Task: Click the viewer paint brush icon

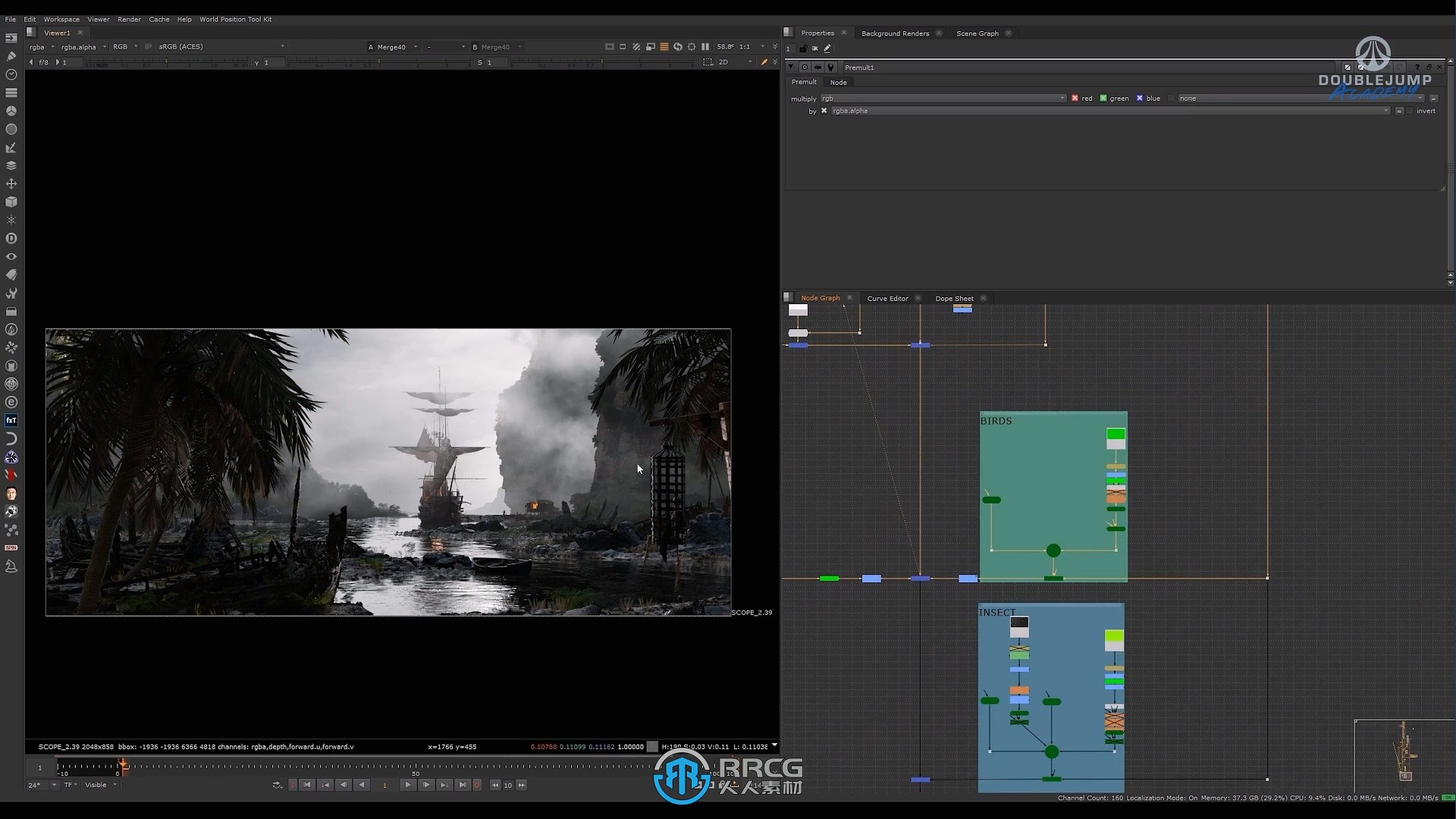Action: pyautogui.click(x=764, y=62)
